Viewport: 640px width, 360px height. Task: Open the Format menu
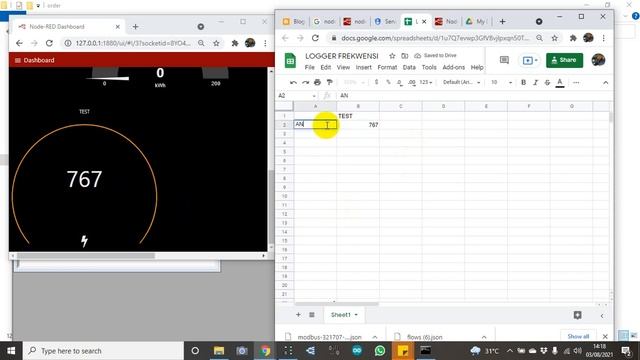(387, 67)
